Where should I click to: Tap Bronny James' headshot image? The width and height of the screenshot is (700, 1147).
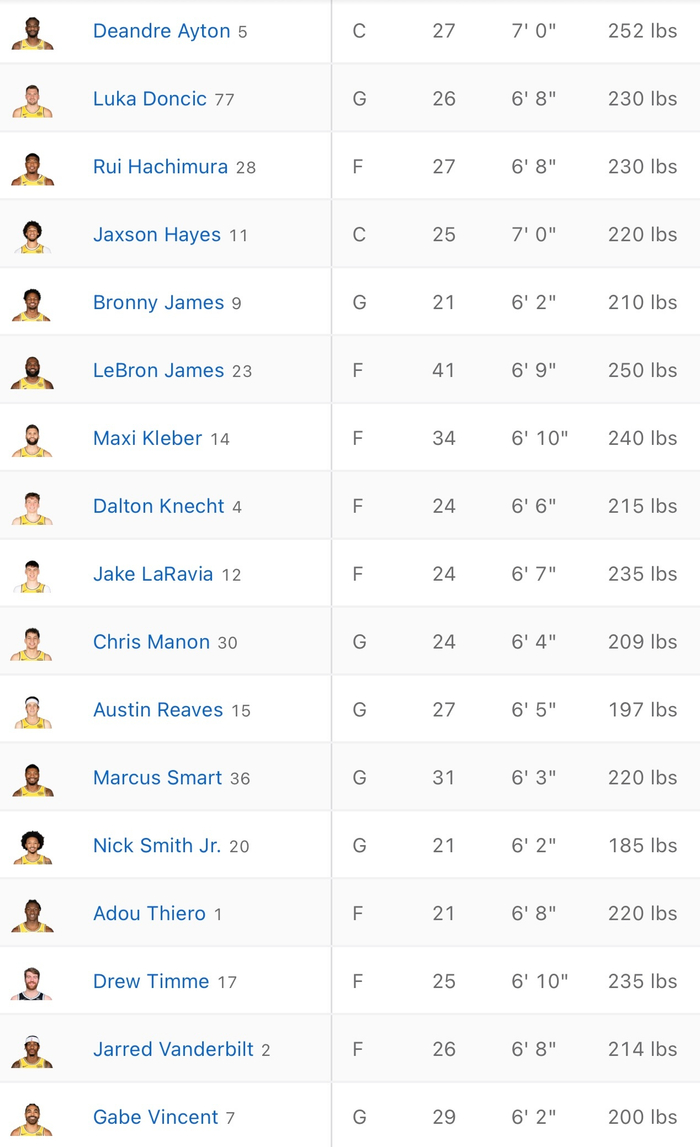pyautogui.click(x=32, y=303)
